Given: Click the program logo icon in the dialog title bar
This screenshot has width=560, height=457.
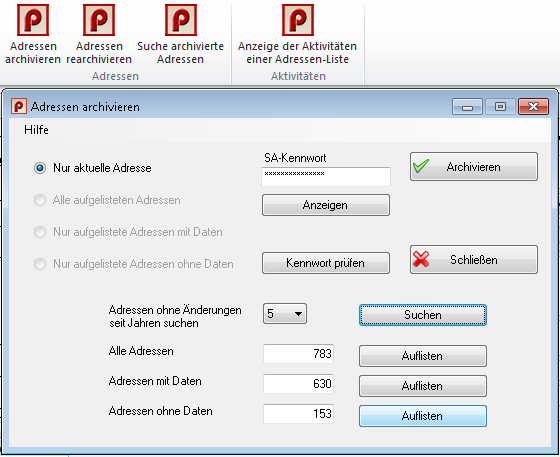Looking at the screenshot, I should coord(19,106).
